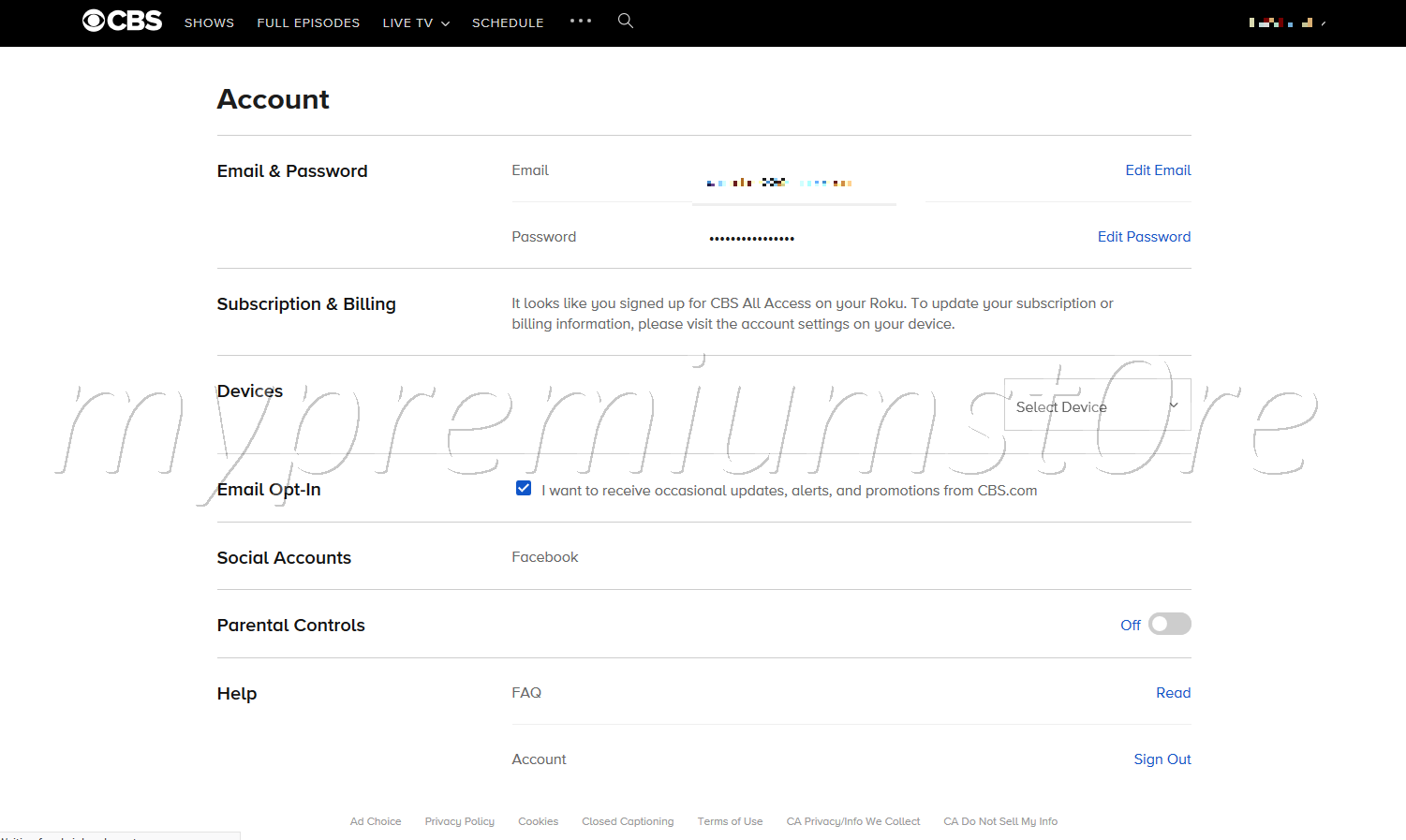Click the masked password dots value
This screenshot has height=840, width=1406.
(752, 239)
